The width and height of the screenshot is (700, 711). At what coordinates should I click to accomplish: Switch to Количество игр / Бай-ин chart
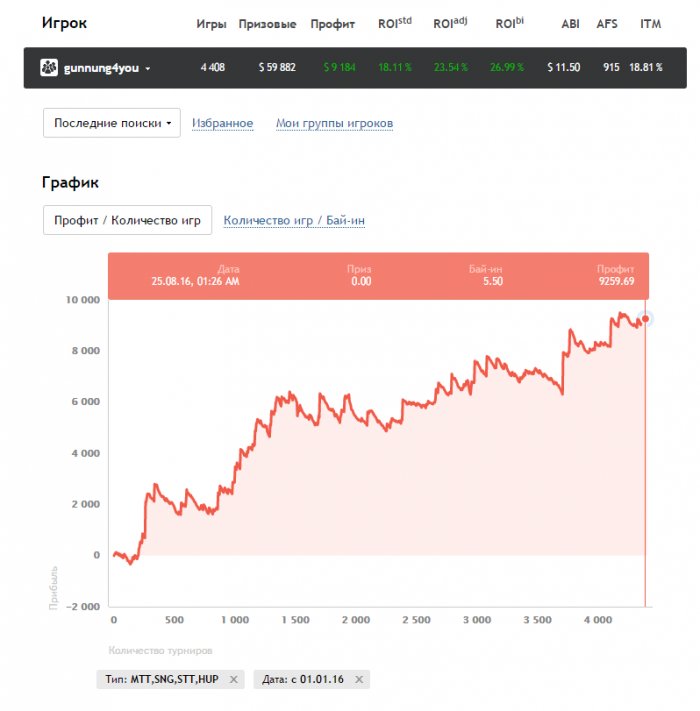[294, 220]
